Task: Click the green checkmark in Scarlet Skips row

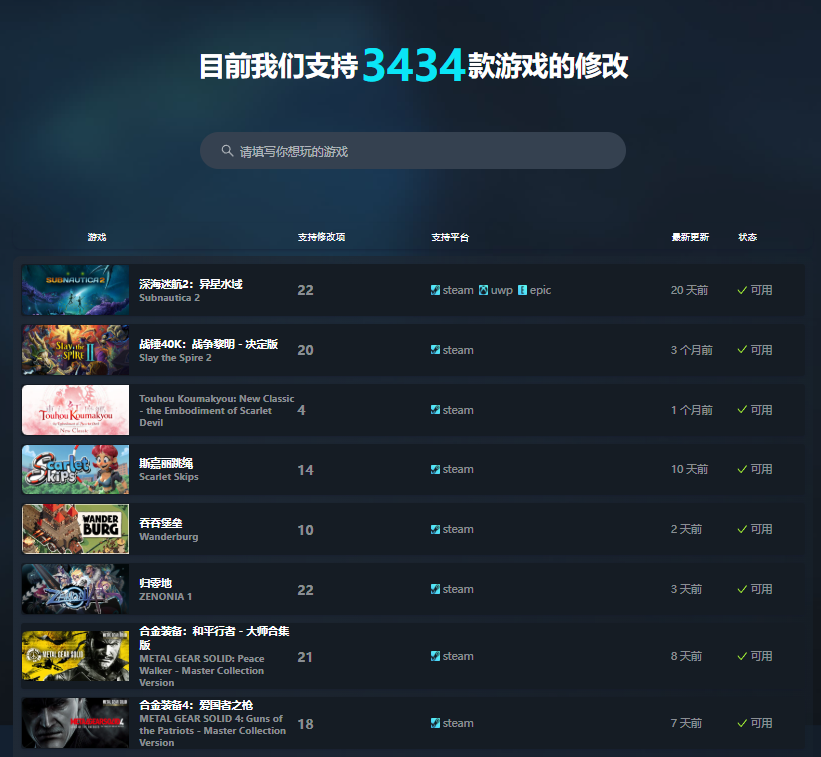Action: pyautogui.click(x=742, y=470)
